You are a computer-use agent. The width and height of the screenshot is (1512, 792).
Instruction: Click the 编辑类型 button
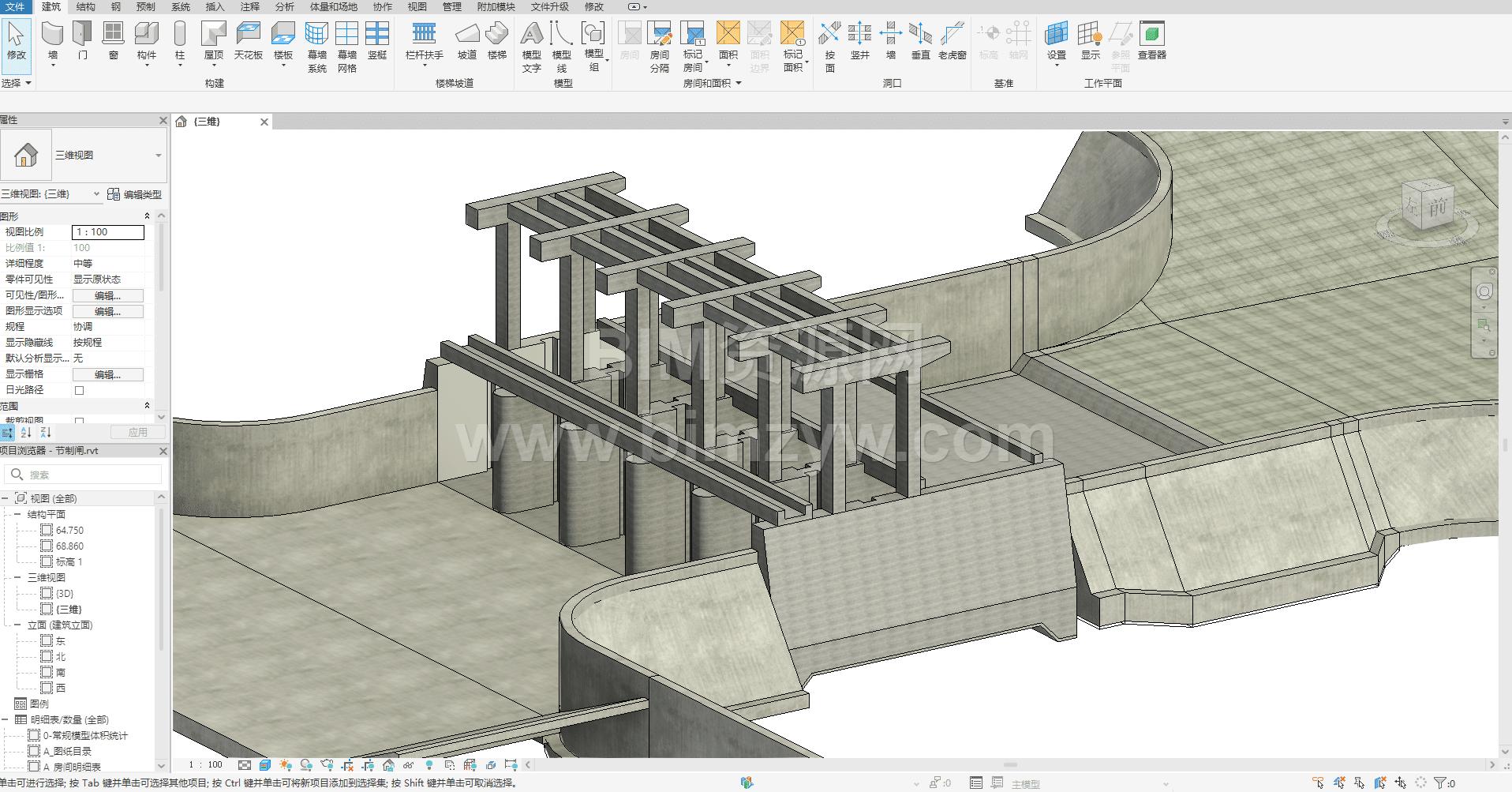(x=135, y=194)
